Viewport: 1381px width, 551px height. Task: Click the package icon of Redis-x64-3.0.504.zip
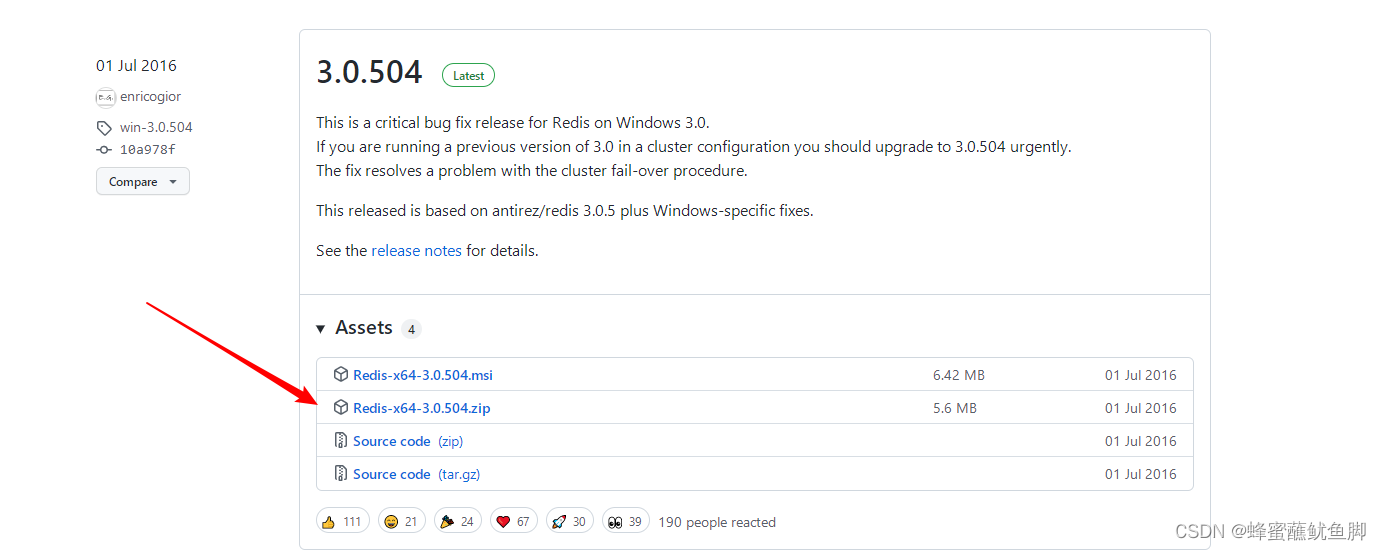click(x=341, y=408)
